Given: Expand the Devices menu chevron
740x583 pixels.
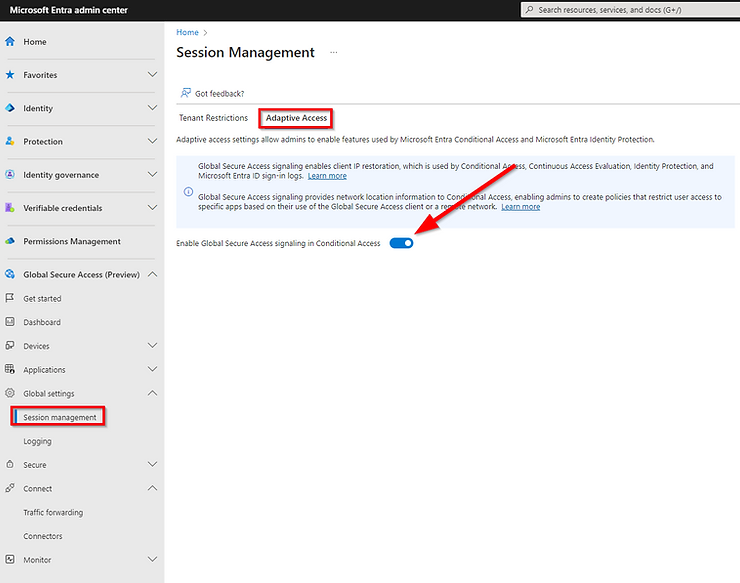Looking at the screenshot, I should [x=152, y=346].
